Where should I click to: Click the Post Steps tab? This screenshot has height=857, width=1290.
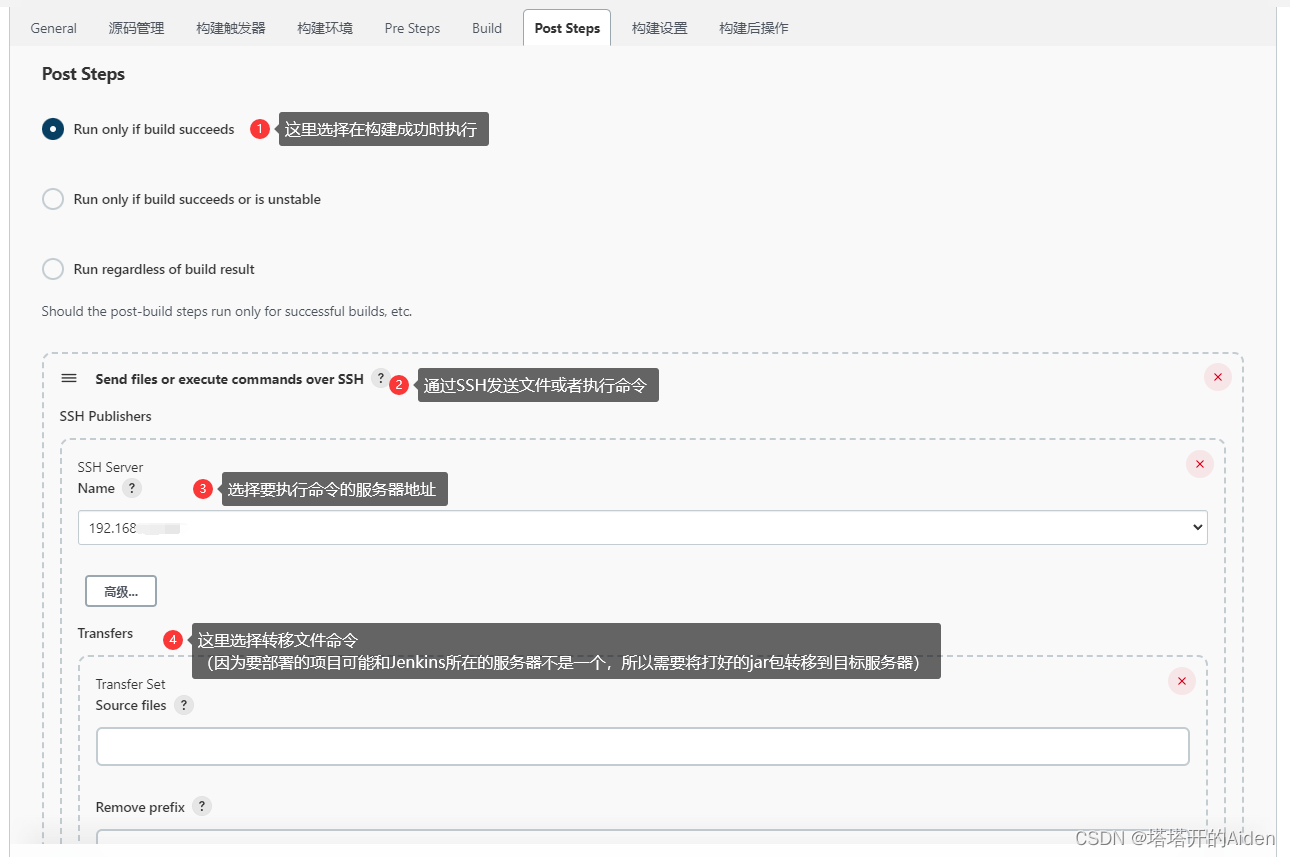pos(567,28)
